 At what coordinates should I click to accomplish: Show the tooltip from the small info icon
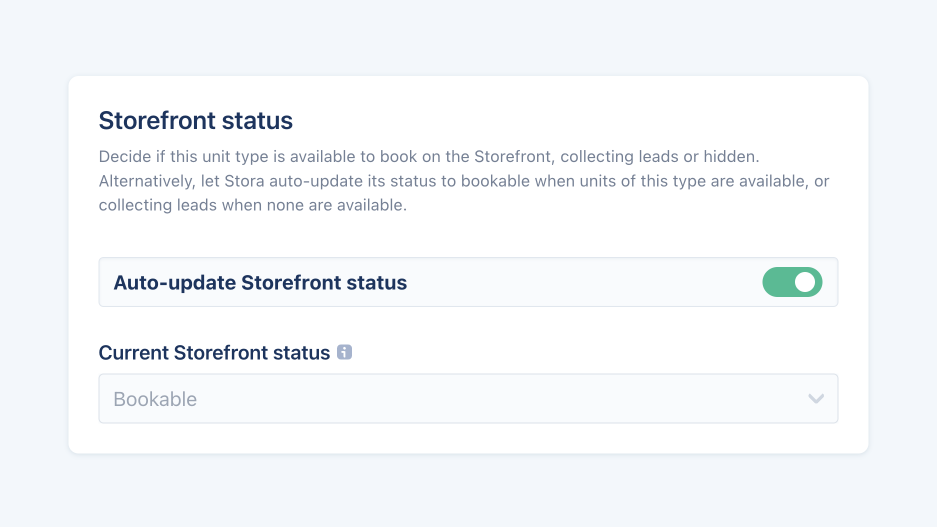(x=345, y=352)
